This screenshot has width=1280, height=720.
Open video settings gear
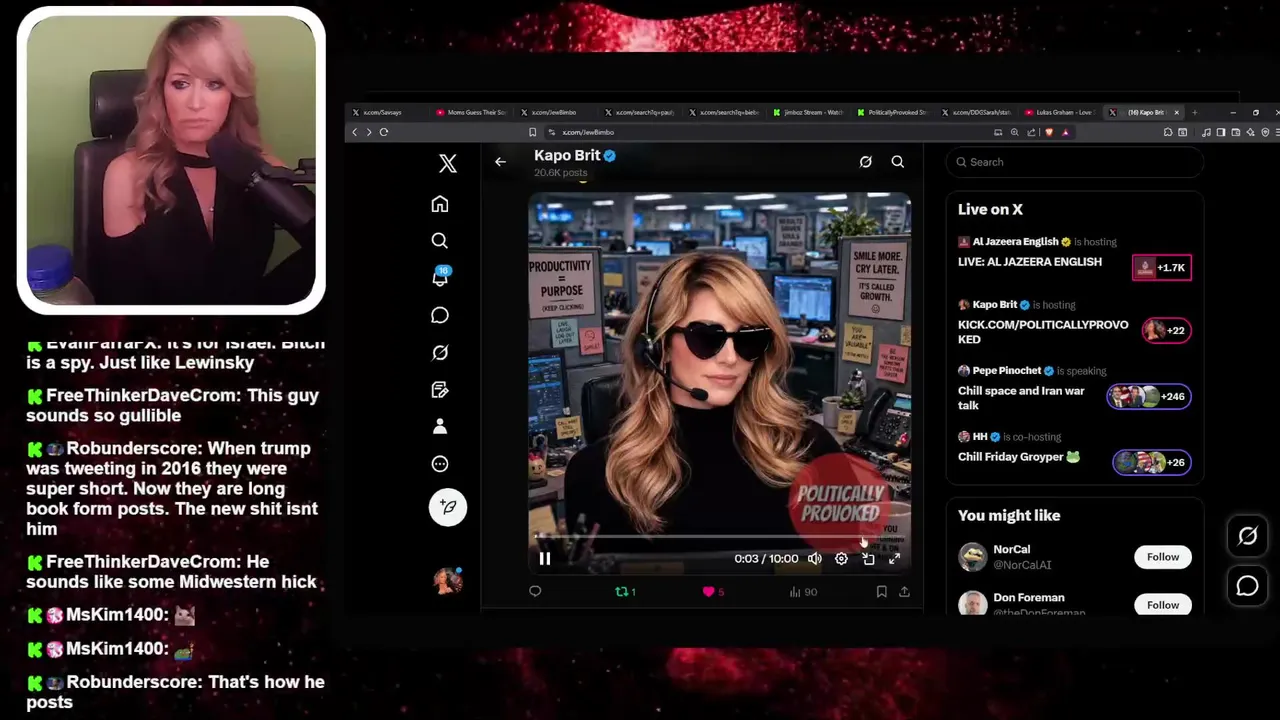coord(841,559)
